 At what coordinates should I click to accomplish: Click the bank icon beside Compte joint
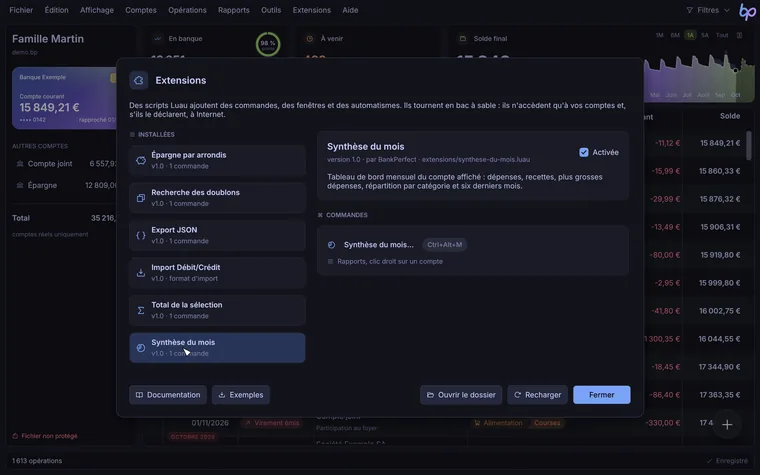[x=20, y=164]
